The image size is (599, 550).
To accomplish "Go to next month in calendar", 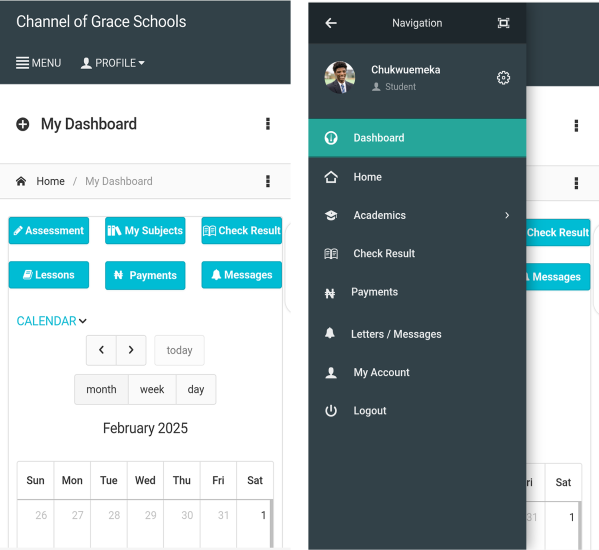I will 131,350.
